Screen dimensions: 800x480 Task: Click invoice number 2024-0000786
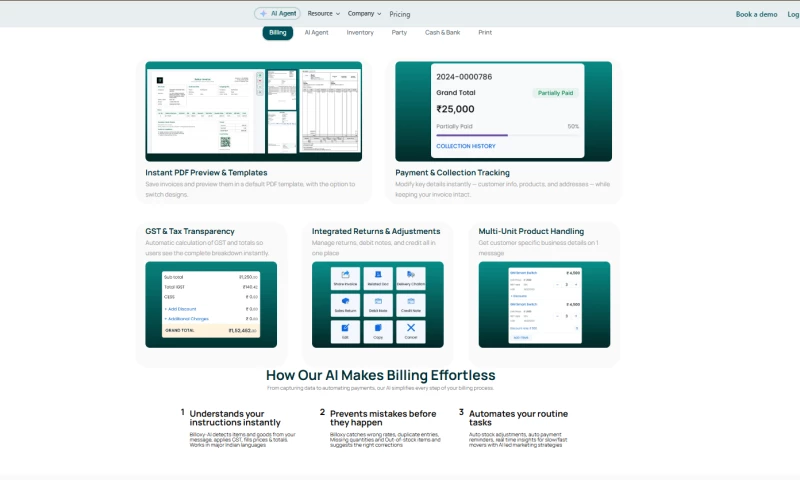coord(464,77)
